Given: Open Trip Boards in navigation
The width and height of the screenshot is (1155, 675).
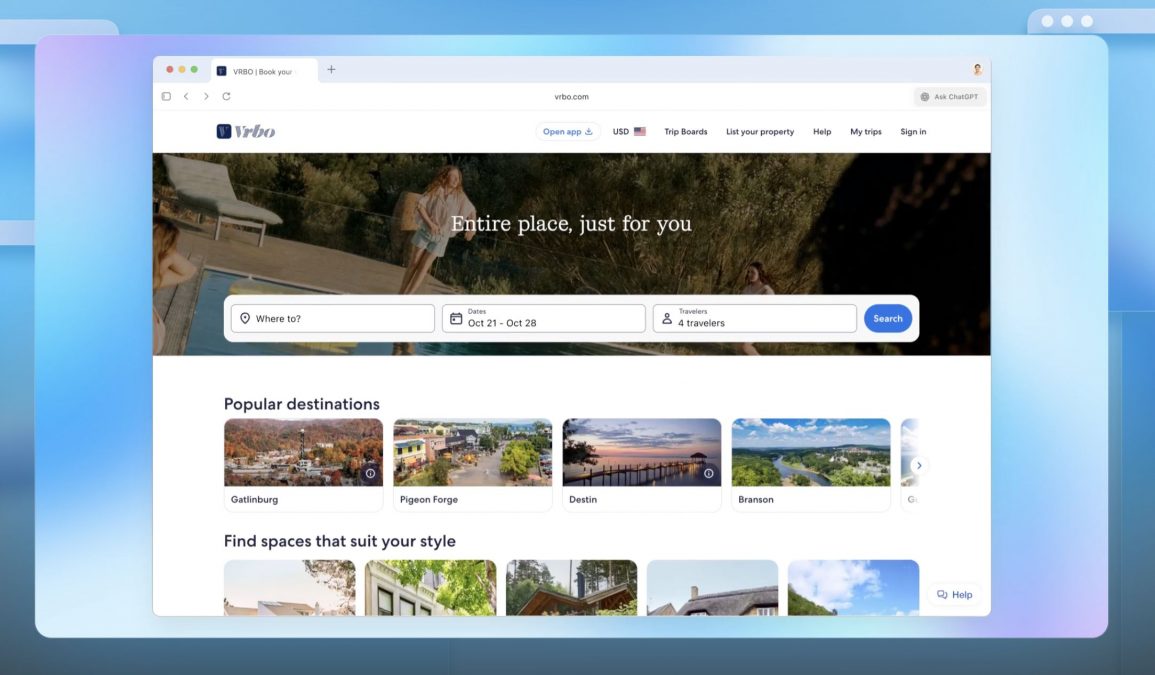Looking at the screenshot, I should click(685, 131).
